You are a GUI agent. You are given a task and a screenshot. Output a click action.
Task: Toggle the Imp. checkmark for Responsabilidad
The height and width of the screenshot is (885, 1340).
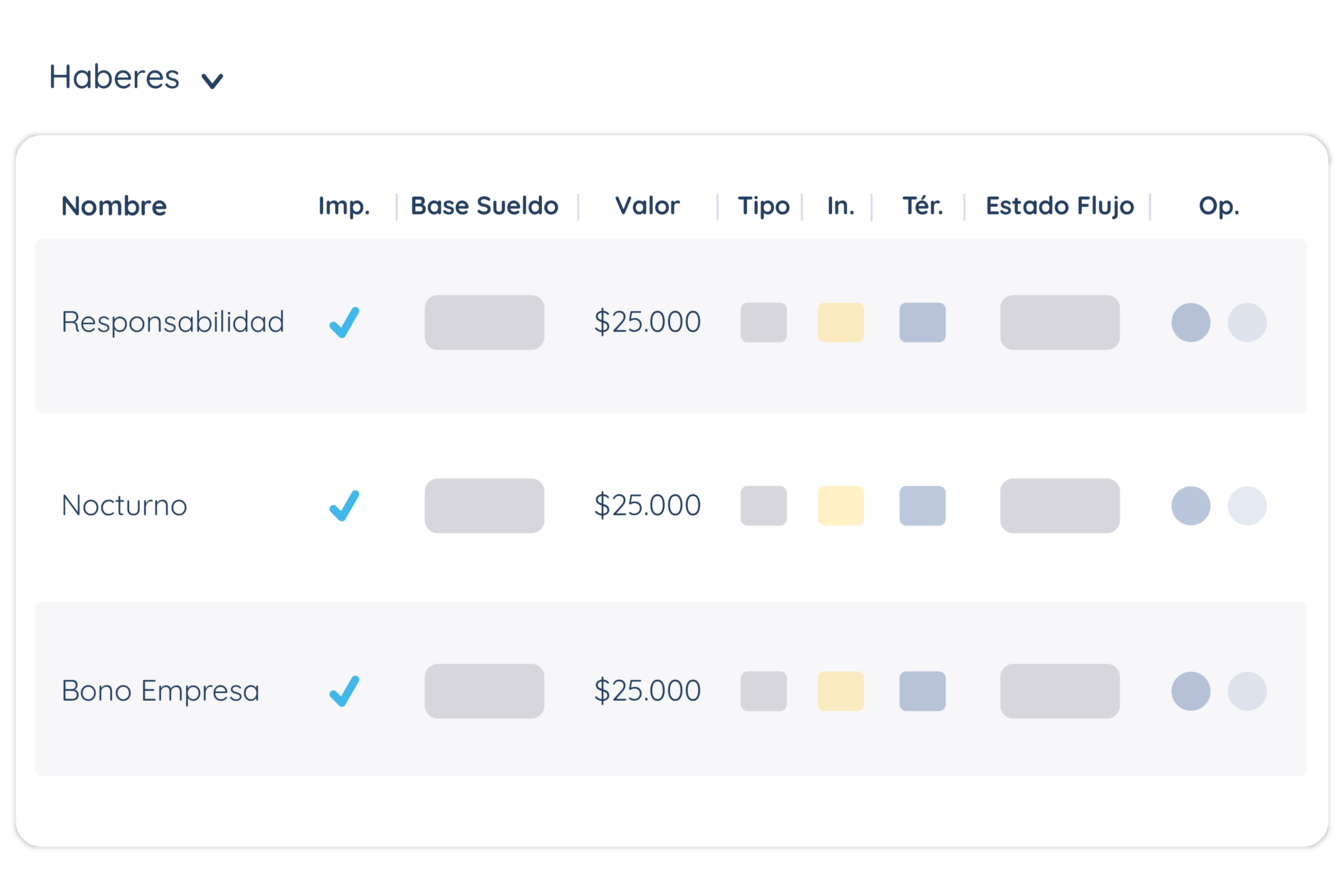[x=344, y=323]
